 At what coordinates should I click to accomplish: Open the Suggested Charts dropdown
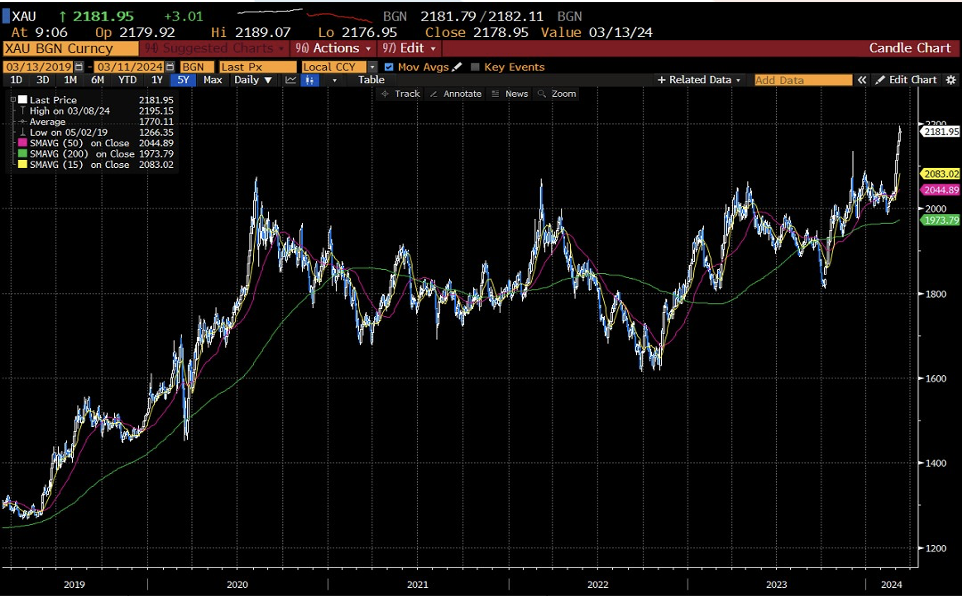pos(215,48)
